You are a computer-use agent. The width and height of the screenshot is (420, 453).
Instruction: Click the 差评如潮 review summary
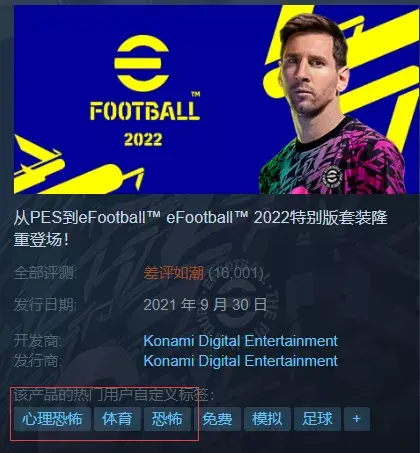[x=174, y=273]
